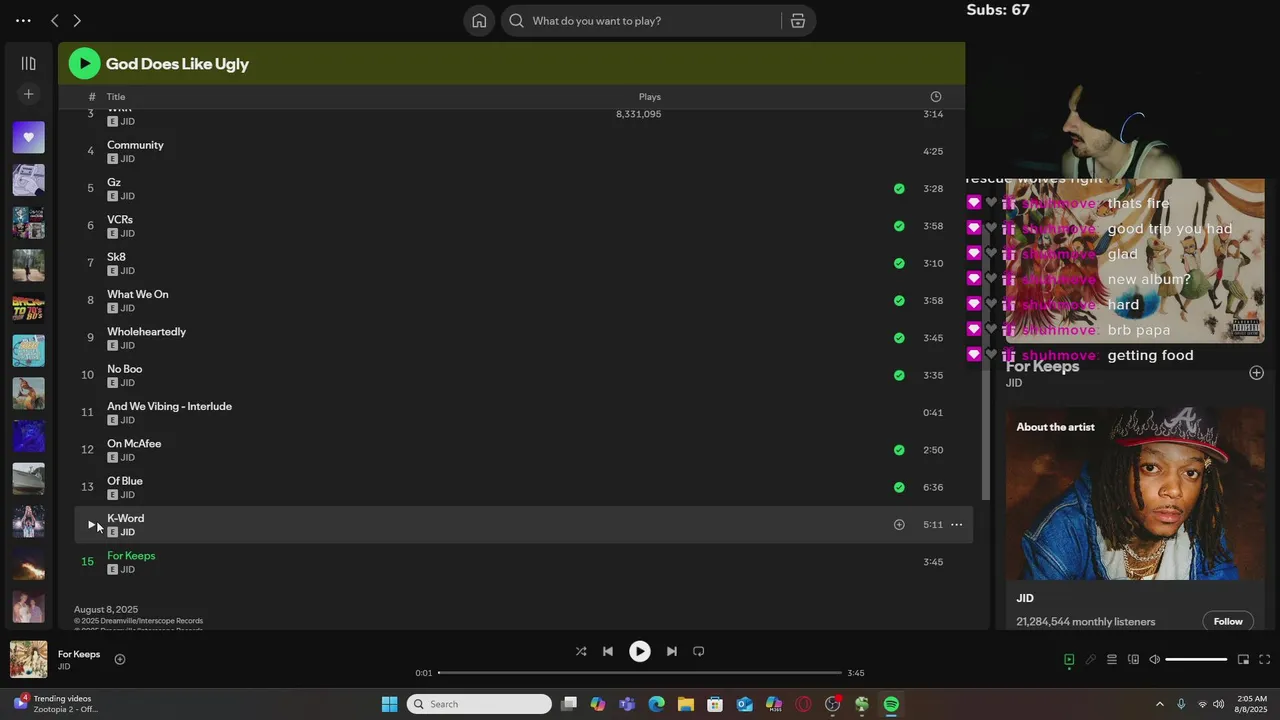This screenshot has width=1280, height=720.
Task: Toggle saved checkmark for On McAfee
Action: tap(899, 450)
